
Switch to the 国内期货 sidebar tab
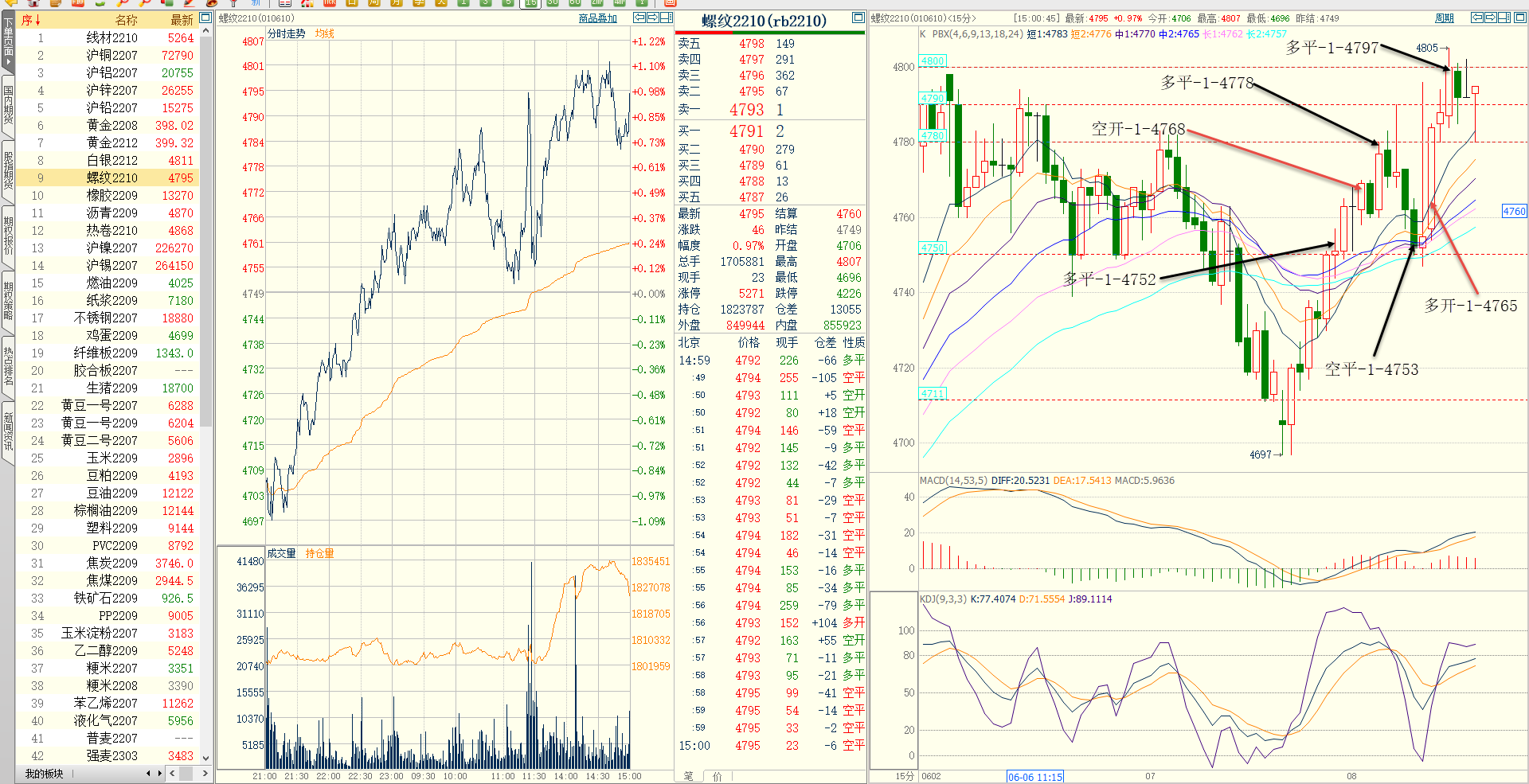point(8,105)
